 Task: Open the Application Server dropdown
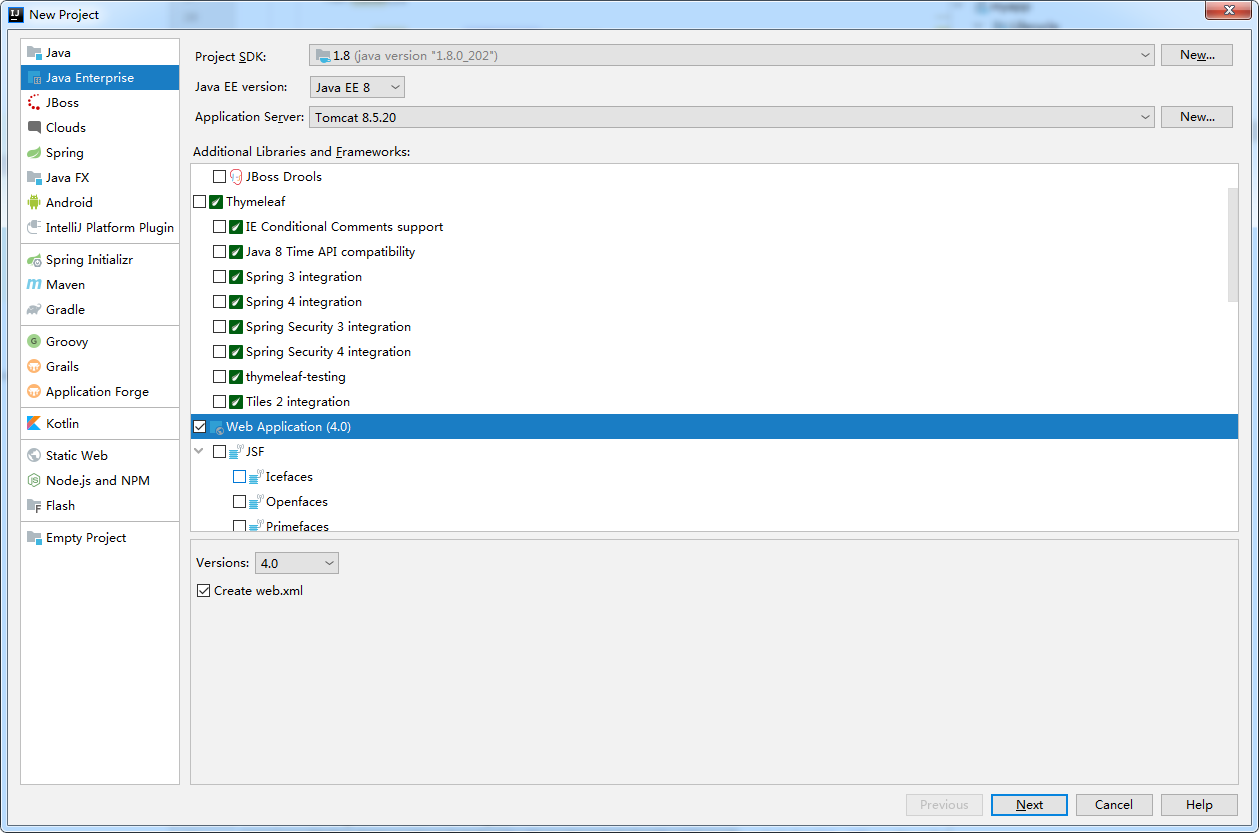coord(732,117)
